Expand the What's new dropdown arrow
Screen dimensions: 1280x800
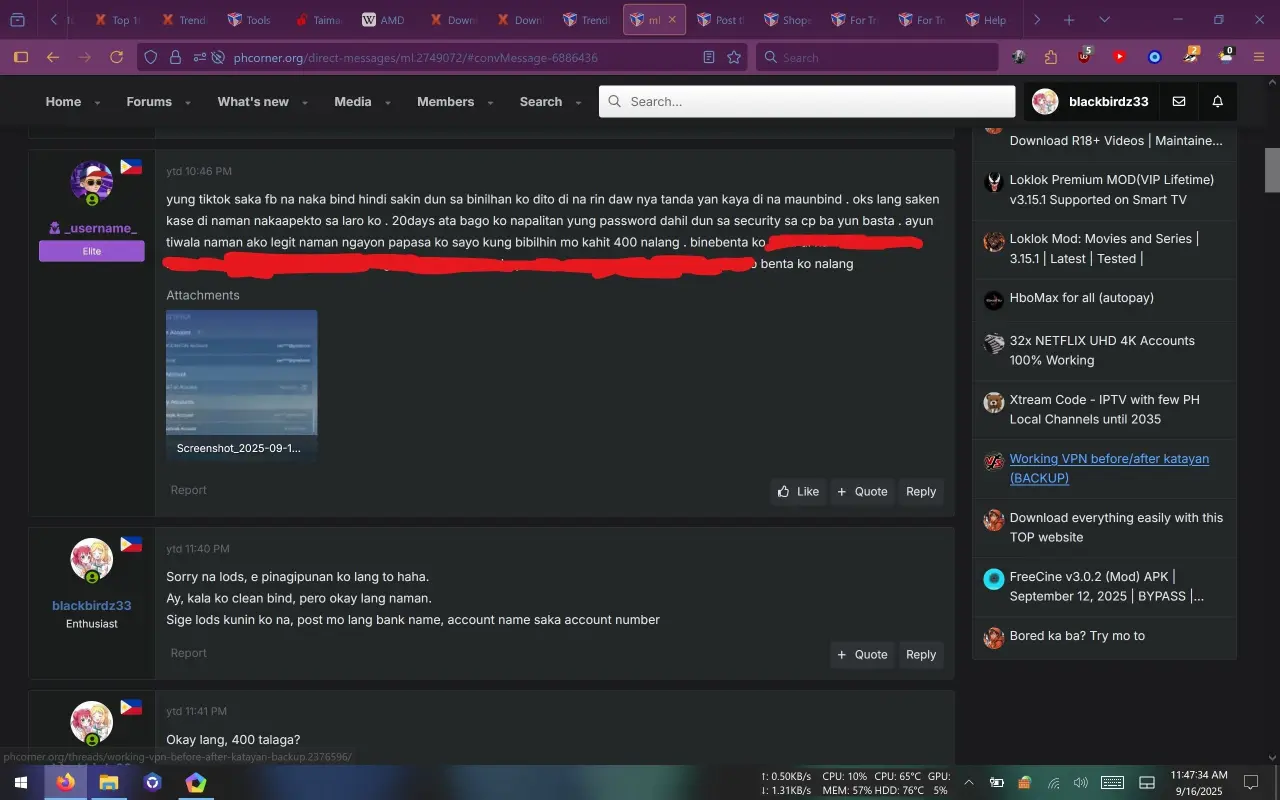pyautogui.click(x=304, y=102)
